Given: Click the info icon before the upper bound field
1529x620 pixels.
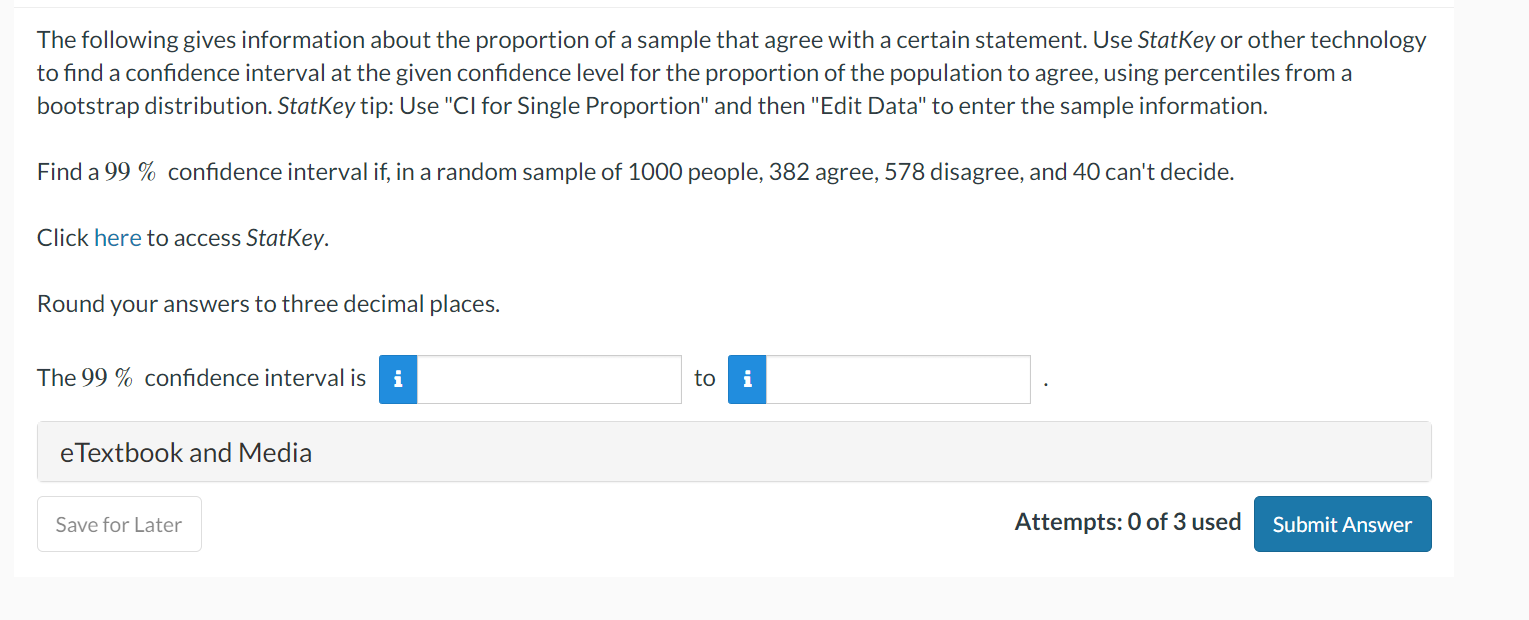Looking at the screenshot, I should tap(747, 380).
